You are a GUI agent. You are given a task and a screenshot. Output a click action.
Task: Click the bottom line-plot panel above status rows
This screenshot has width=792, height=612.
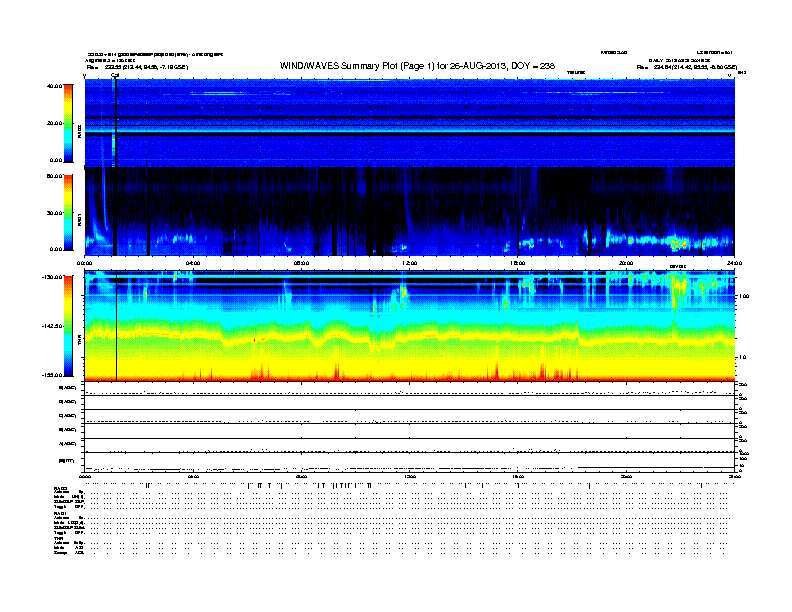410,462
